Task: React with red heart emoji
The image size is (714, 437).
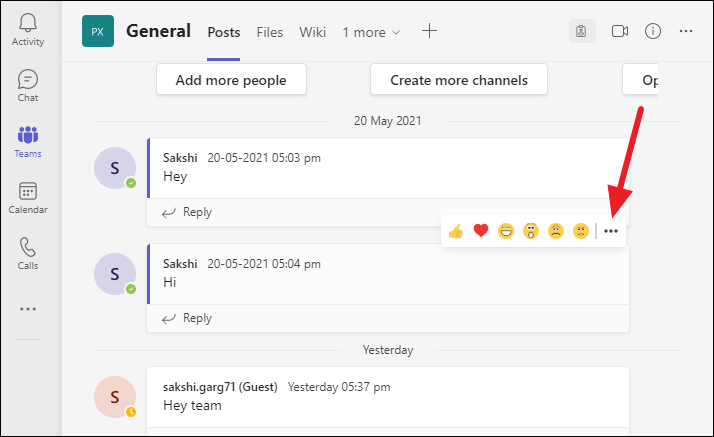Action: pos(481,231)
